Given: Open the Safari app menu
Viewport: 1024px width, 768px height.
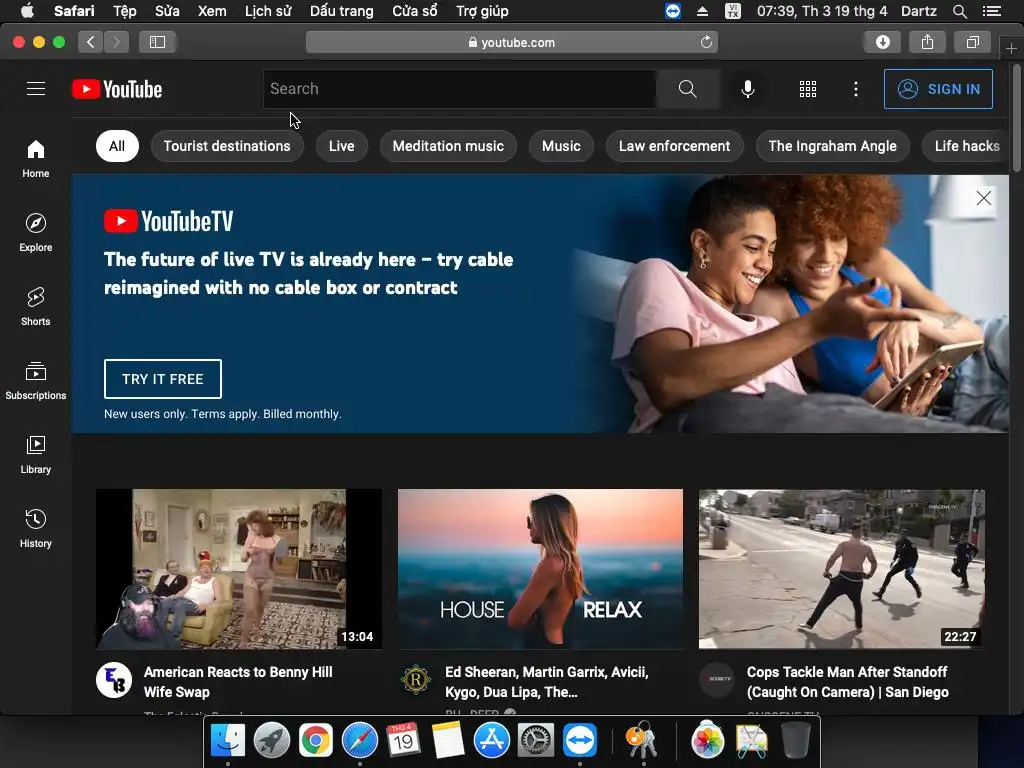Looking at the screenshot, I should click(74, 11).
